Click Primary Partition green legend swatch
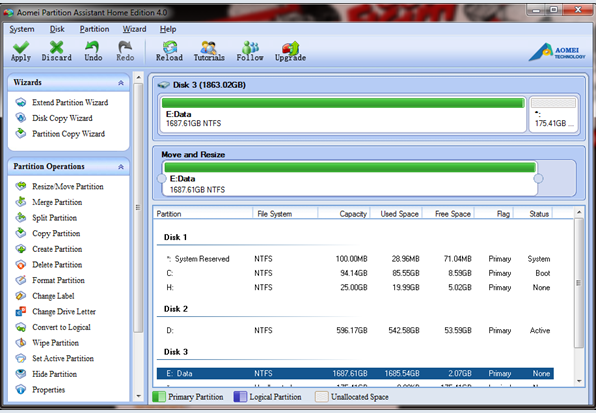This screenshot has height=413, width=596. (159, 397)
